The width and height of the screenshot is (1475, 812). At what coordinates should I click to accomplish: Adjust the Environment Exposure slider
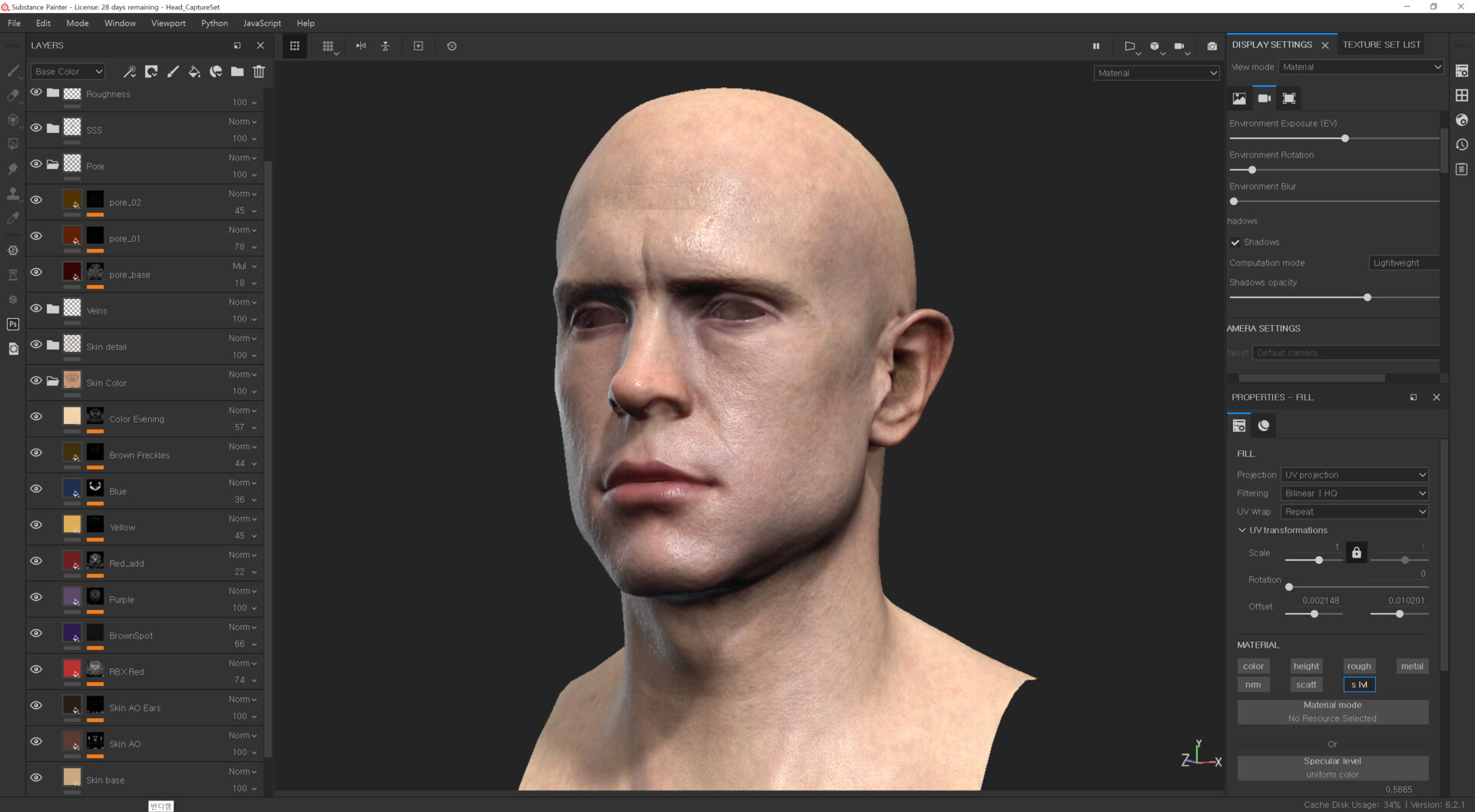tap(1344, 138)
